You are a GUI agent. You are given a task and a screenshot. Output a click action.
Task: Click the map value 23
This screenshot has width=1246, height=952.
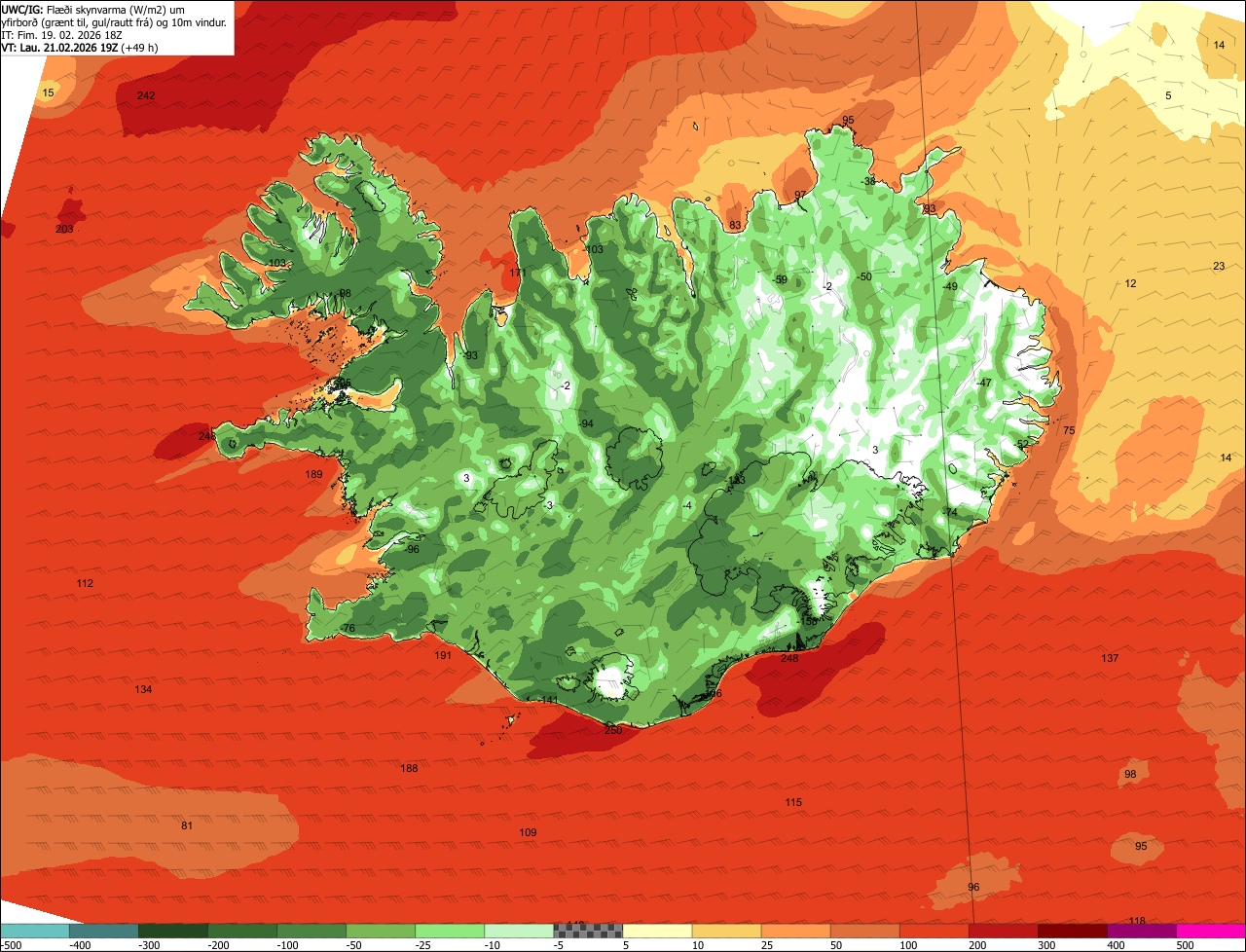tap(1219, 266)
